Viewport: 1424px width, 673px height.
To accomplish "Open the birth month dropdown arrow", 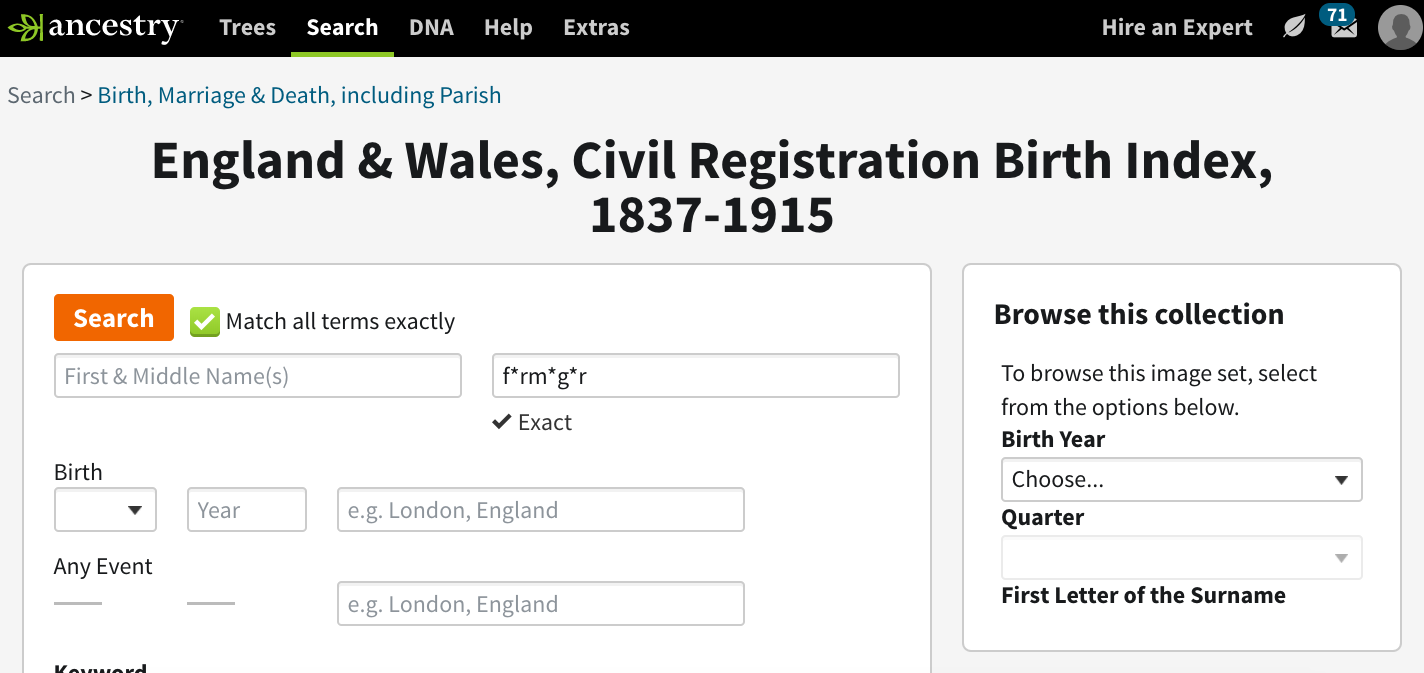I will click(135, 510).
